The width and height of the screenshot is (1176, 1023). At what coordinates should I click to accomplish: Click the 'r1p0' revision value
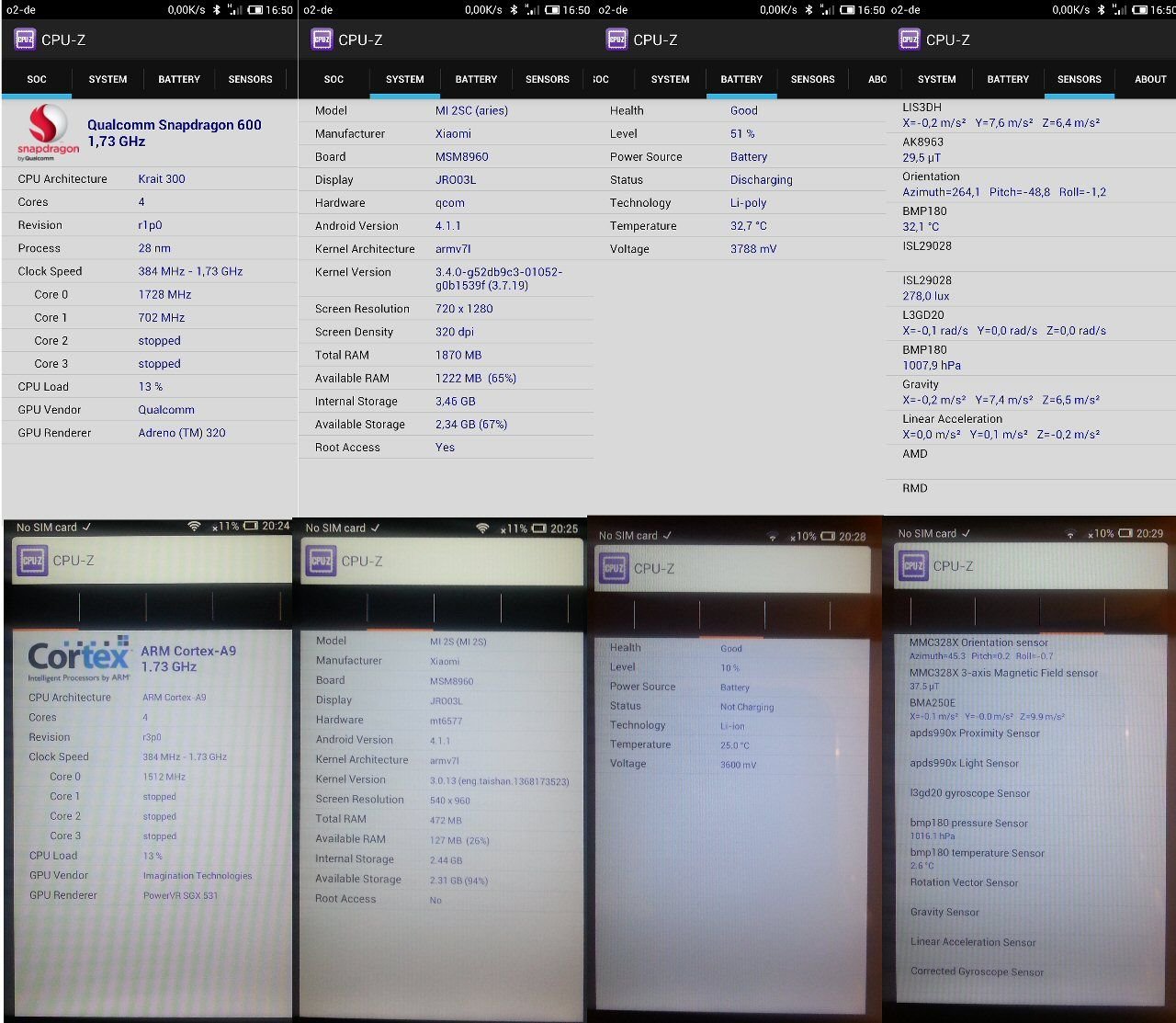click(x=151, y=225)
